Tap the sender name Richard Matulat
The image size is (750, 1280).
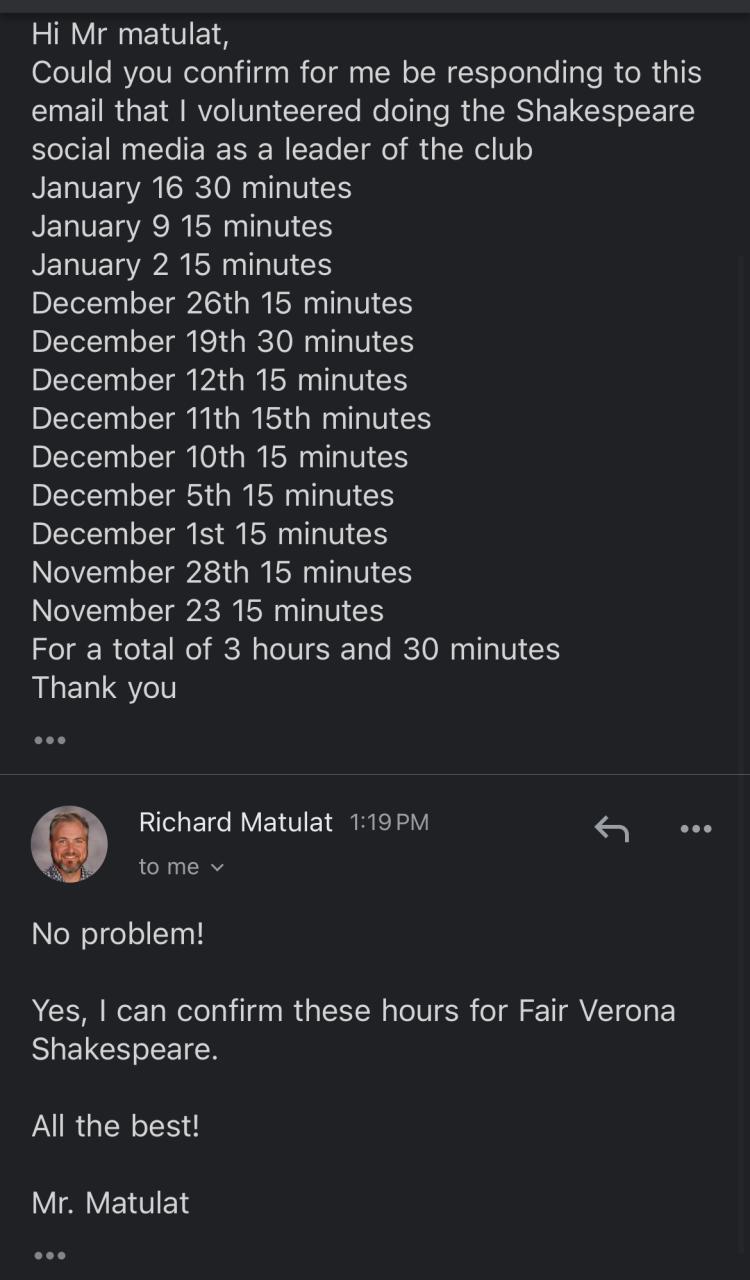(x=235, y=822)
